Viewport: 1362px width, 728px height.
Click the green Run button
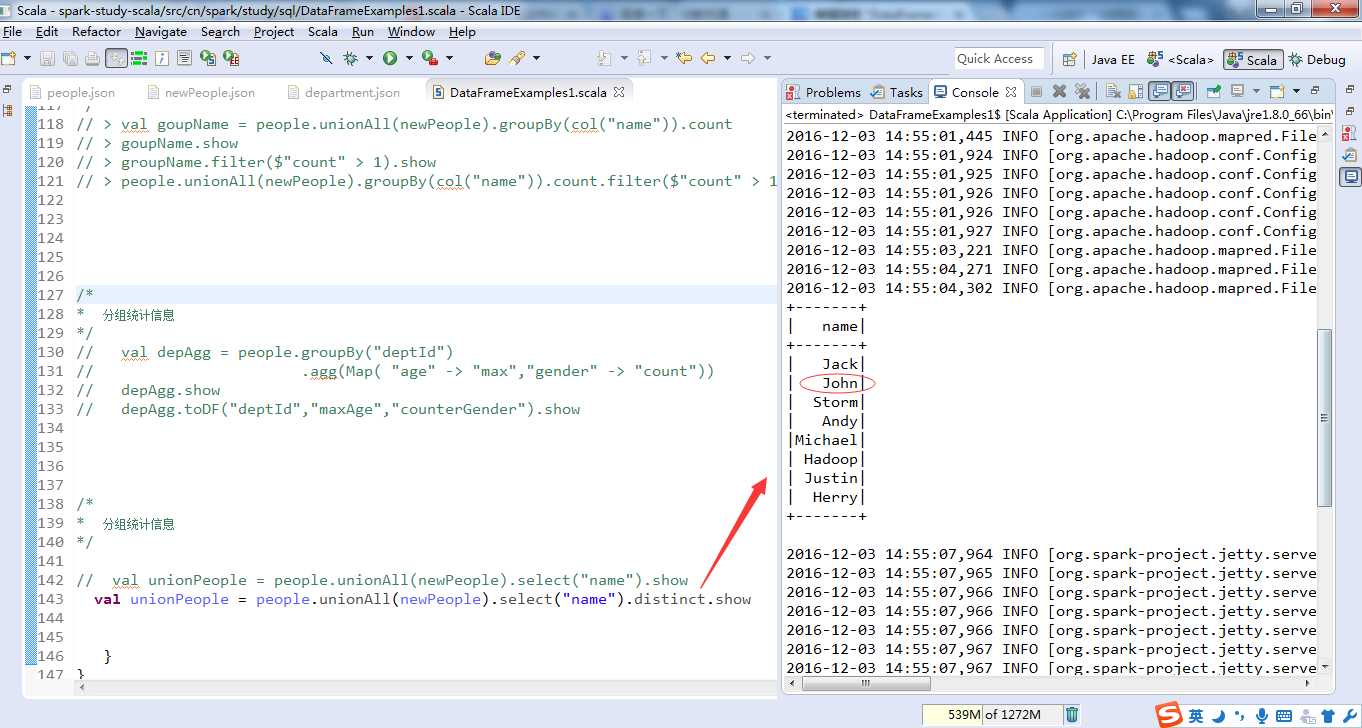tap(390, 58)
